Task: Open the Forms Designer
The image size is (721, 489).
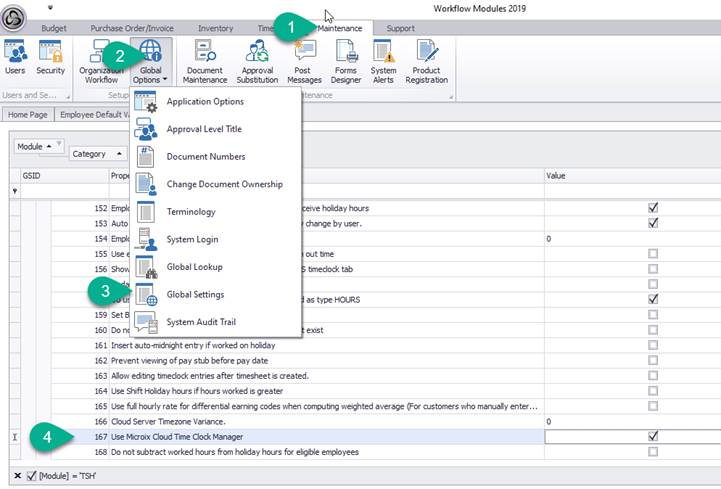Action: coord(345,62)
